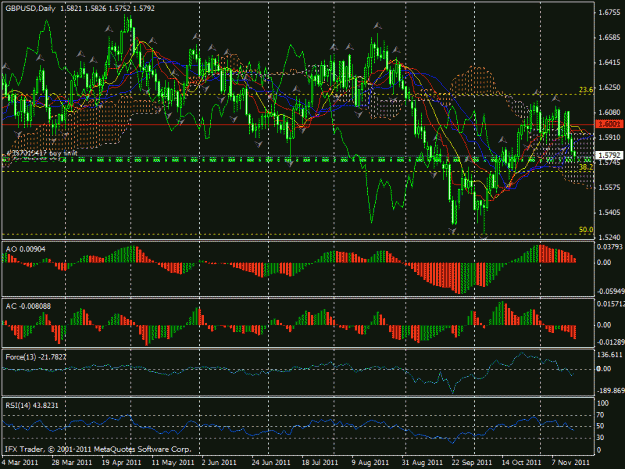Click the 1.5575 price scale value
625x469 pixels.
(x=609, y=187)
